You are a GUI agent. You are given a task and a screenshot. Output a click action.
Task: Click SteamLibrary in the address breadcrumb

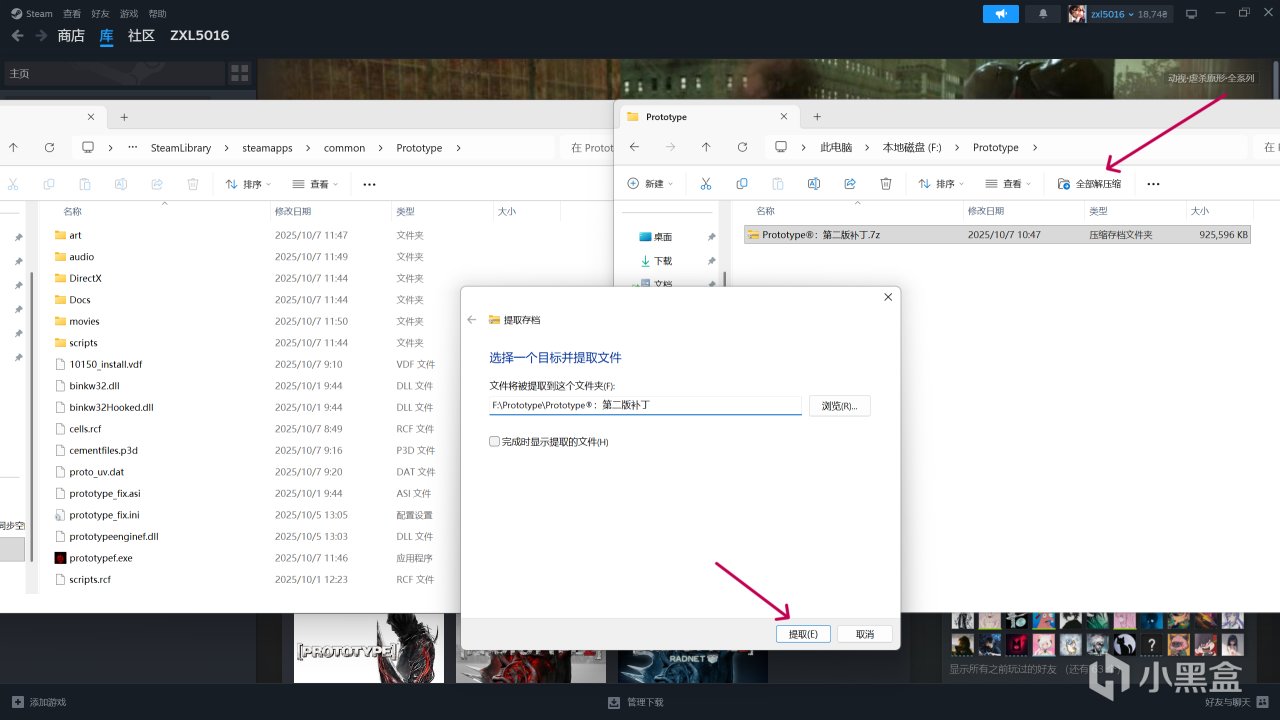click(x=181, y=148)
